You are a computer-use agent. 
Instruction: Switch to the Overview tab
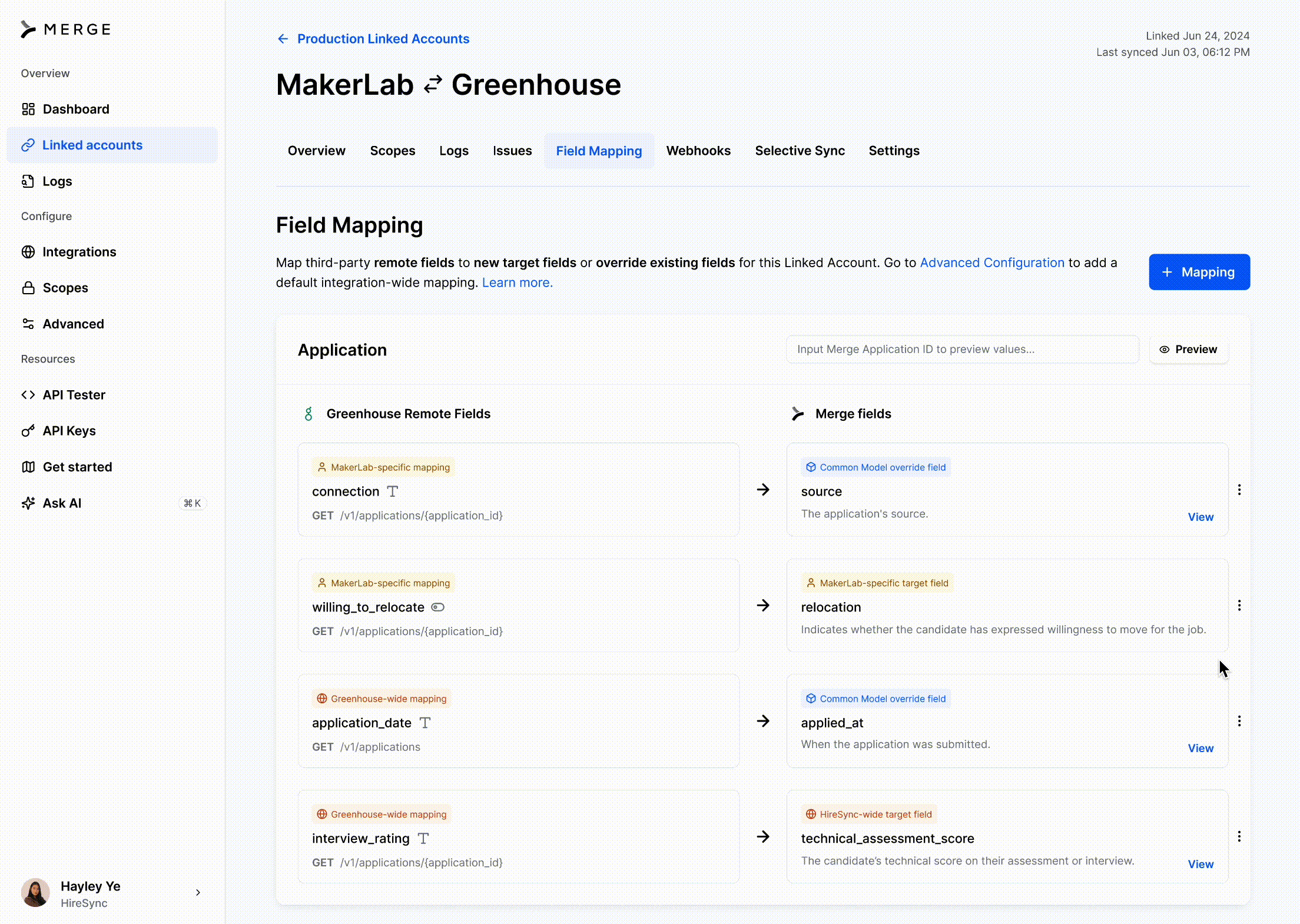(317, 151)
